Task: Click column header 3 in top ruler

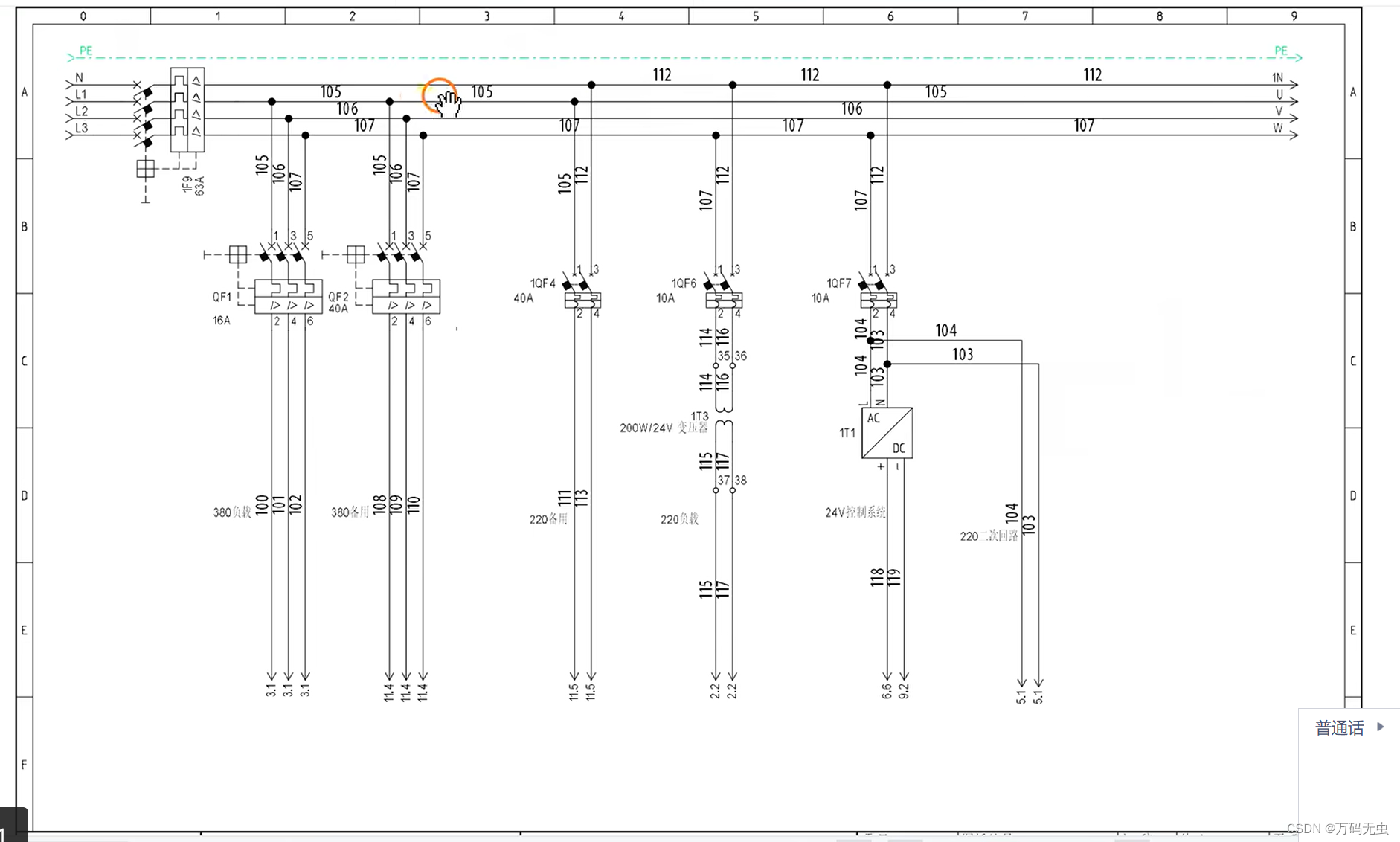Action: [x=487, y=16]
